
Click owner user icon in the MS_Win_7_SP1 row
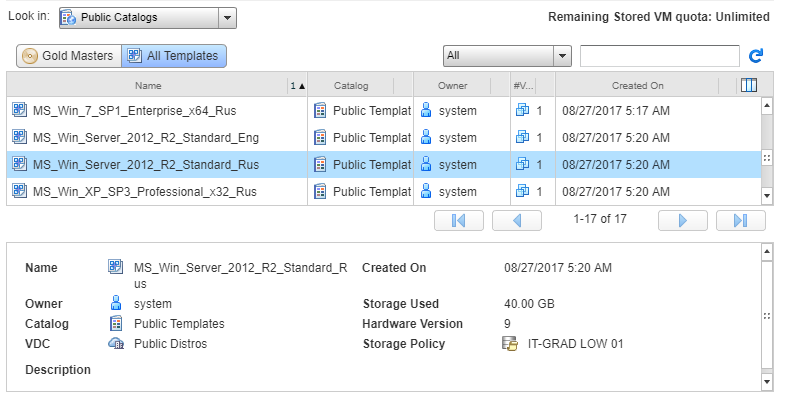pyautogui.click(x=426, y=110)
